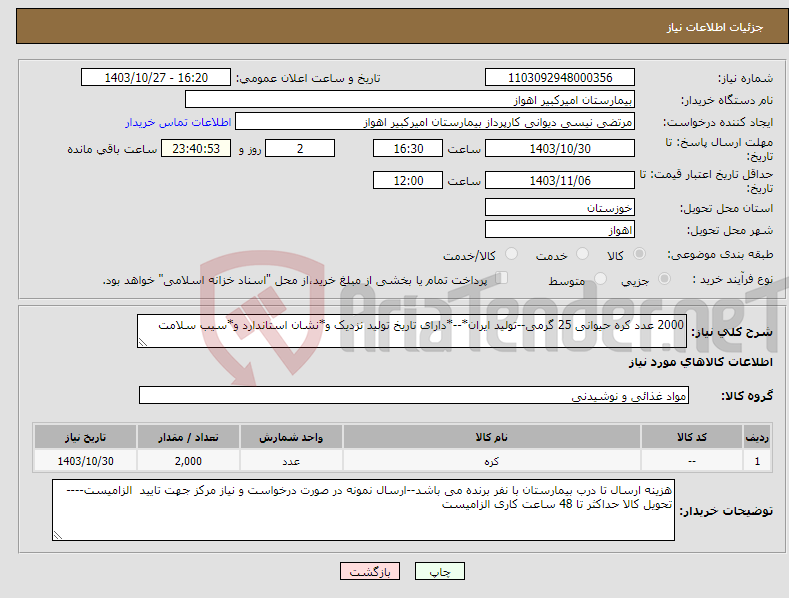The image size is (789, 598).
Task: Click the requester field مرتضی نیسی دیوانی
Action: click(x=435, y=122)
